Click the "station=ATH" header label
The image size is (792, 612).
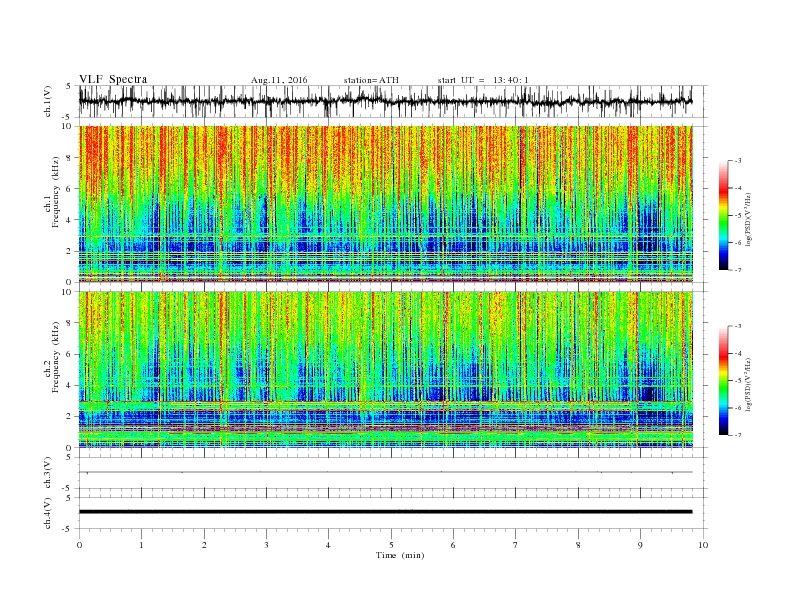371,80
